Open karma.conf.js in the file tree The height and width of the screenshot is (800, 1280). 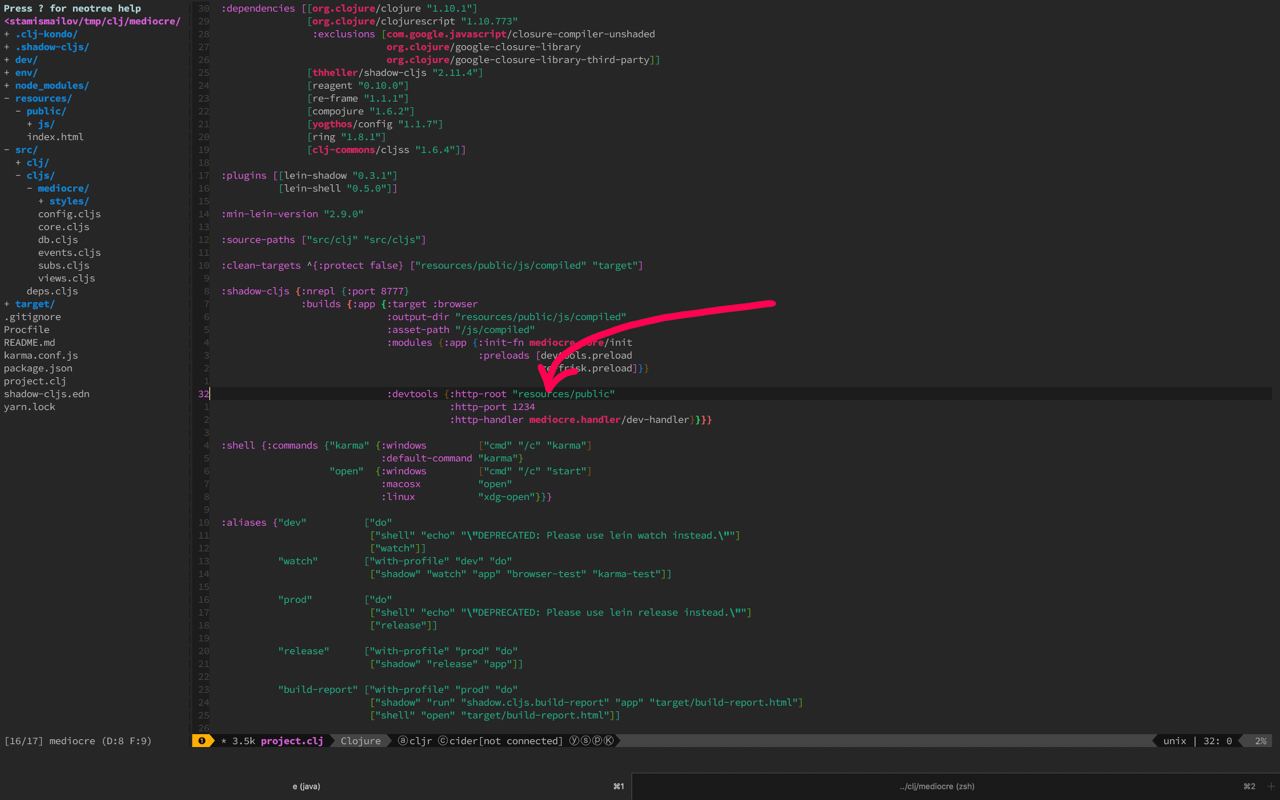[40, 356]
